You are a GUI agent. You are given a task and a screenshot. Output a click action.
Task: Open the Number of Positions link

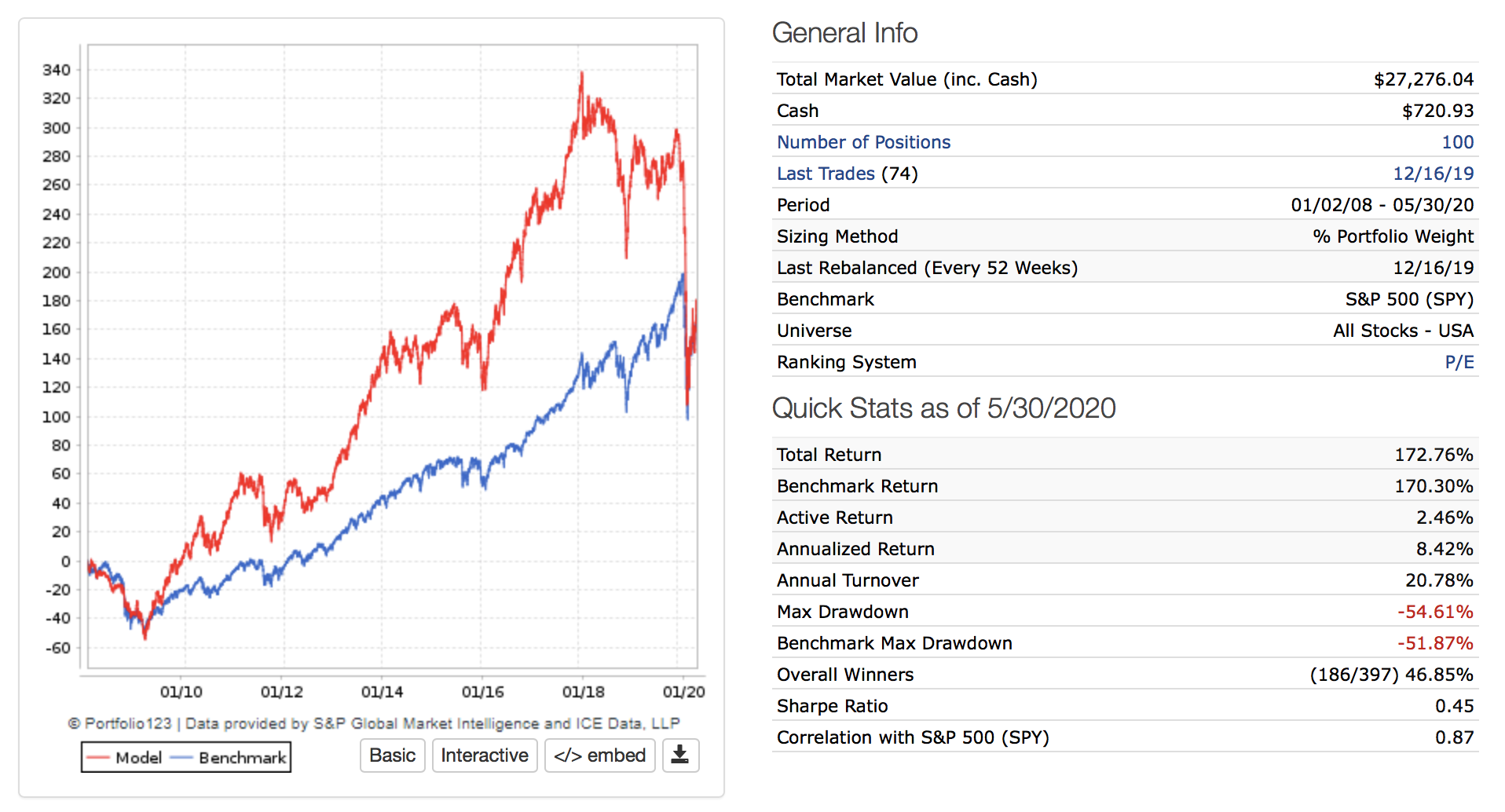pyautogui.click(x=863, y=142)
